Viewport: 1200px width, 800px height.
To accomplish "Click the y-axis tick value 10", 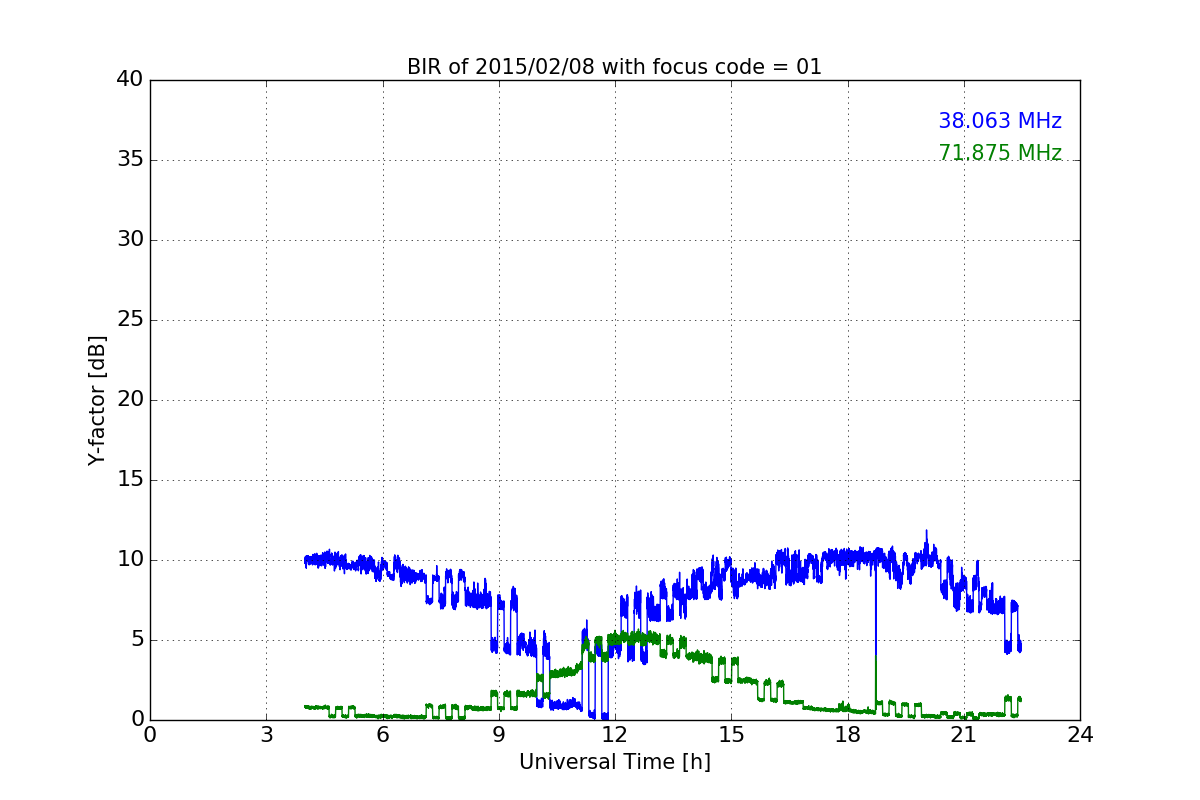I will [129, 560].
